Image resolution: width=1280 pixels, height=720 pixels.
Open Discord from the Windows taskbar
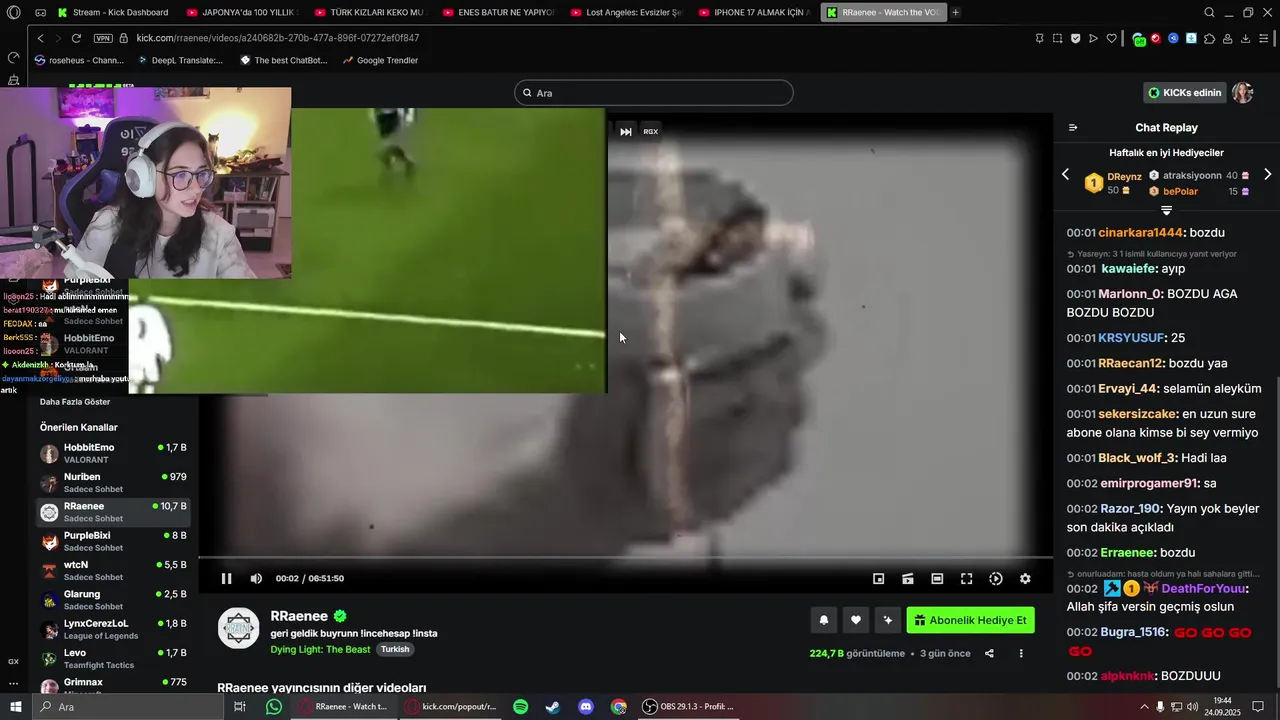pos(586,706)
